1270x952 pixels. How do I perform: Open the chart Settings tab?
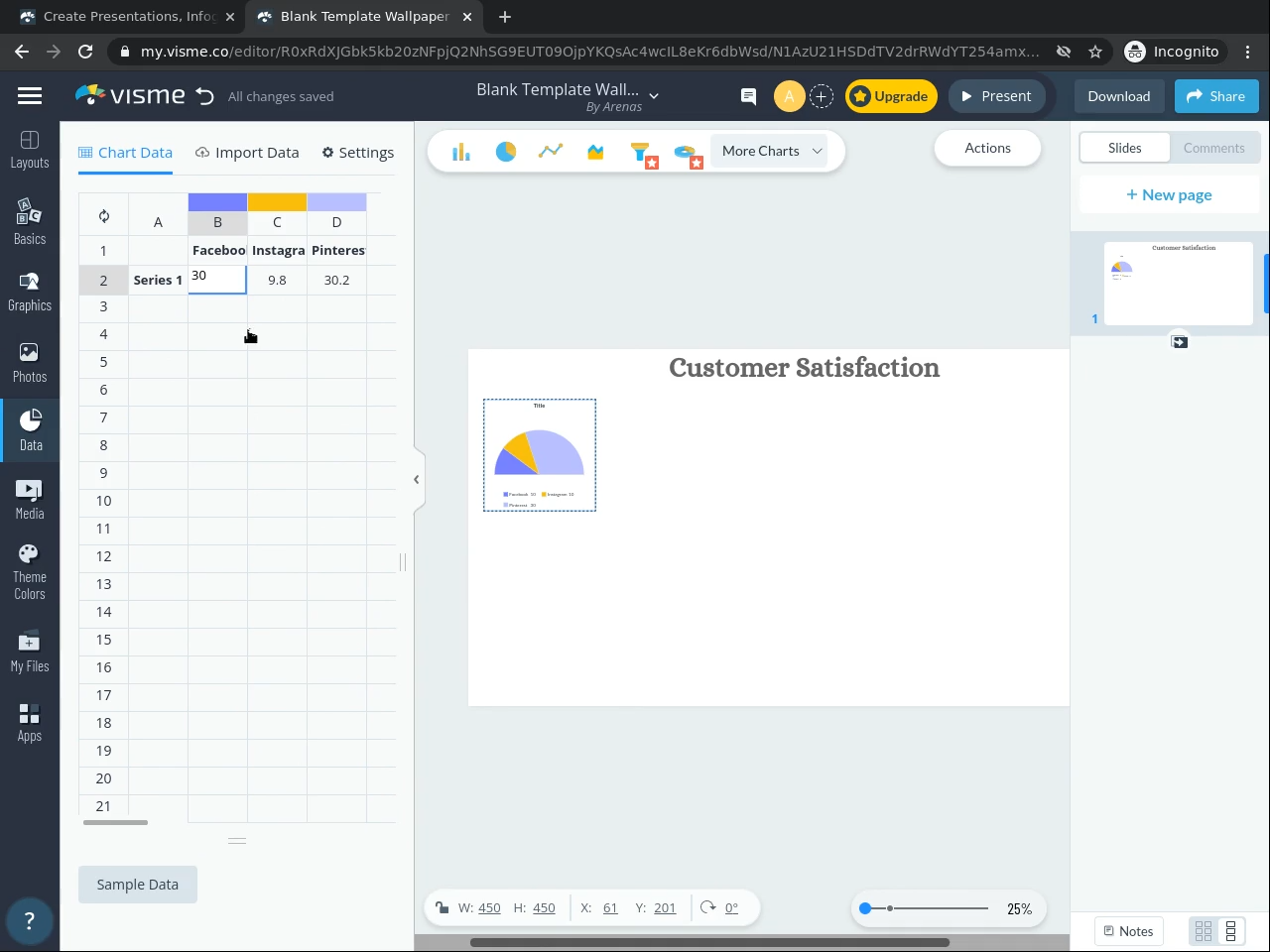(357, 153)
